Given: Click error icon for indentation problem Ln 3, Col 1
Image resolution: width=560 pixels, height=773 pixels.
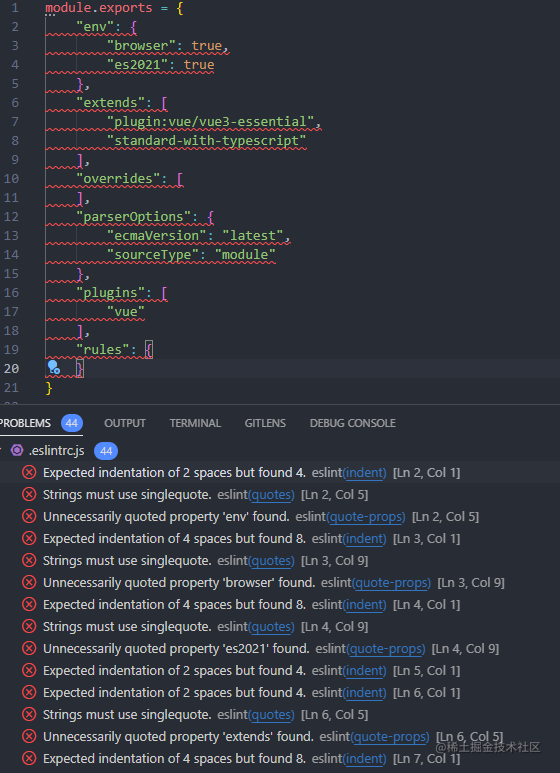Looking at the screenshot, I should [x=29, y=538].
